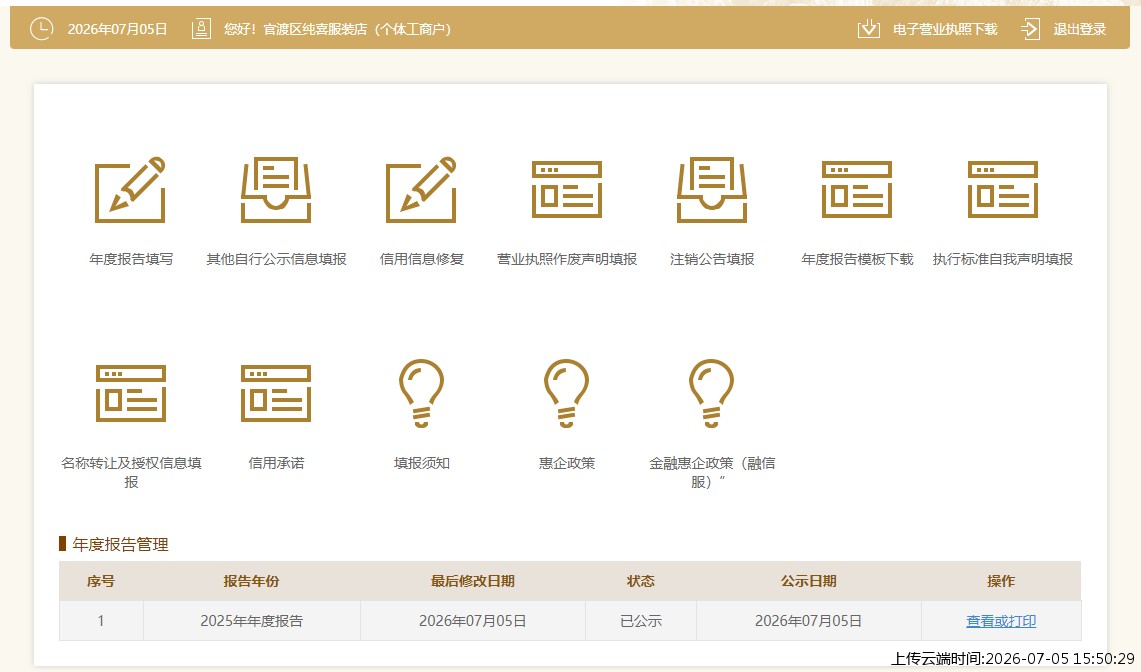Open the 注销公告填报 tray icon
Viewport: 1141px width, 672px height.
pyautogui.click(x=712, y=189)
